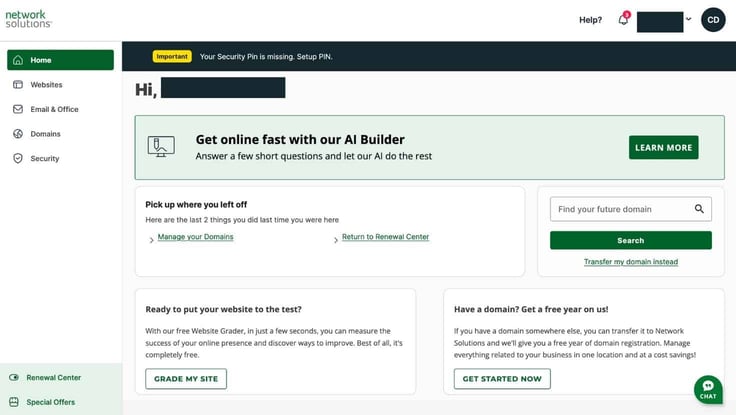Click the Security shield icon
736x415 pixels.
point(18,158)
